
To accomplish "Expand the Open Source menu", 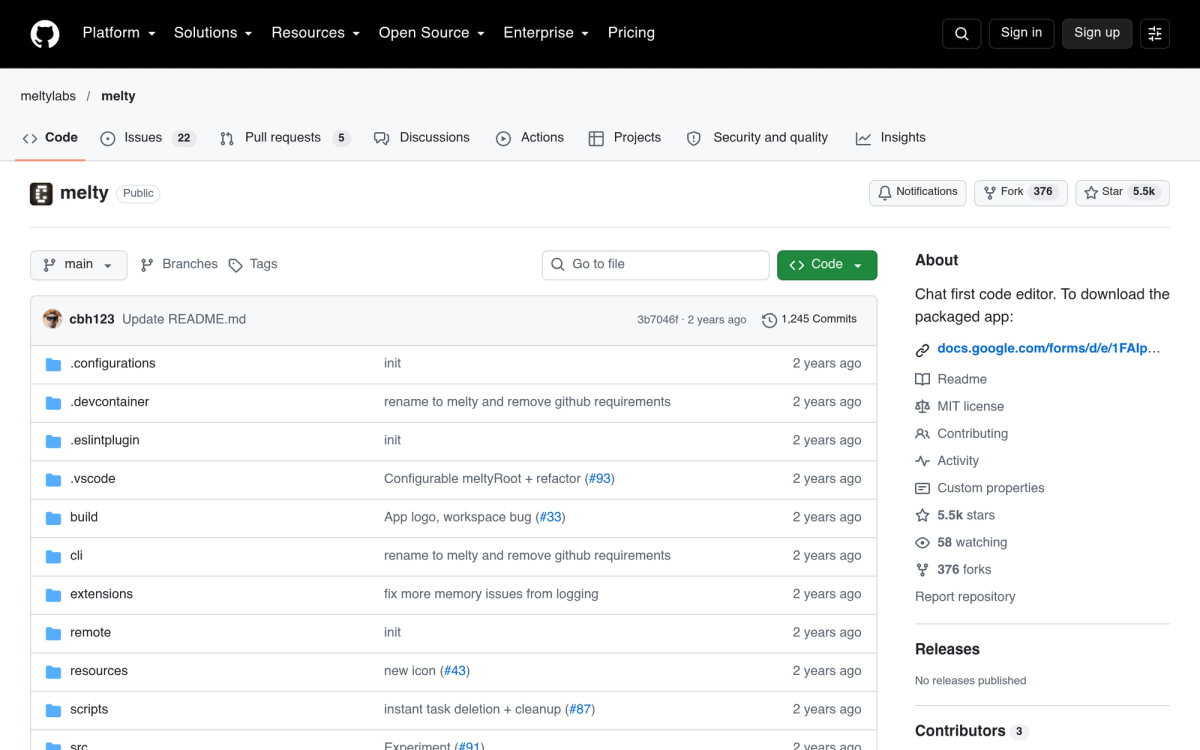I will pos(431,33).
